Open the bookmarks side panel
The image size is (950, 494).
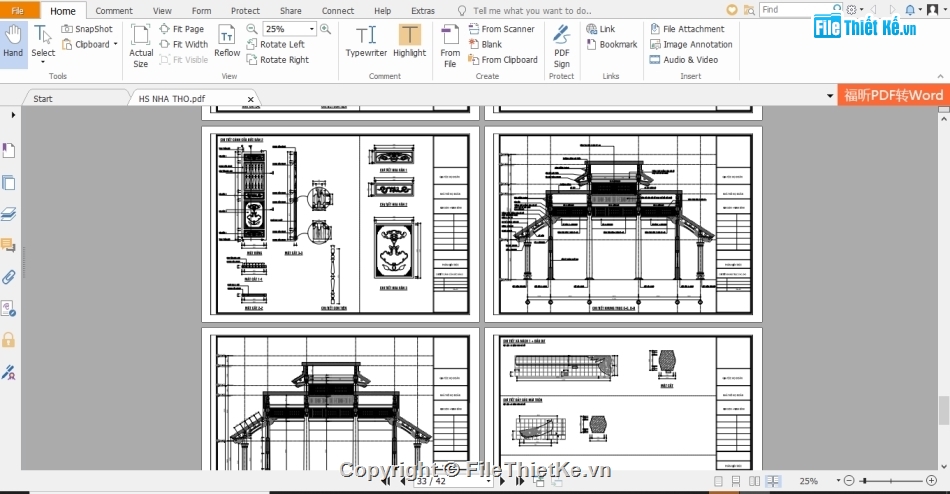(8, 150)
